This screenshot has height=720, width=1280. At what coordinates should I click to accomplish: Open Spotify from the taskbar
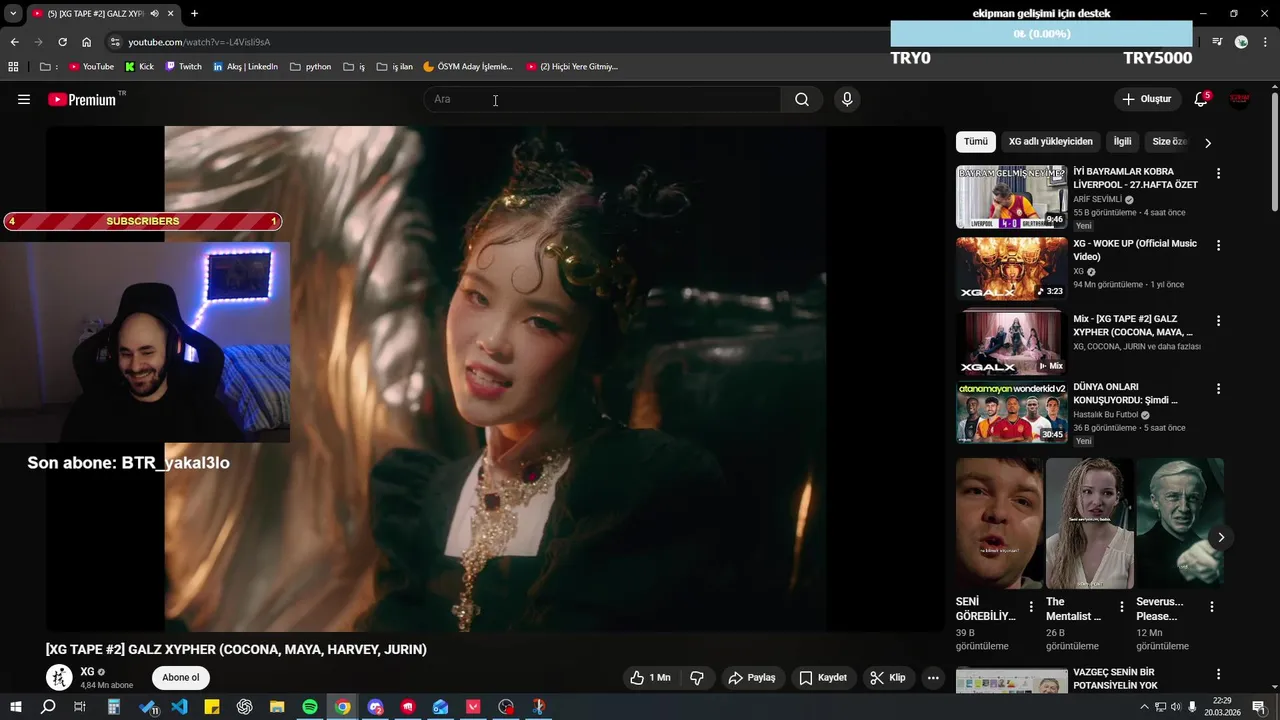(x=310, y=707)
